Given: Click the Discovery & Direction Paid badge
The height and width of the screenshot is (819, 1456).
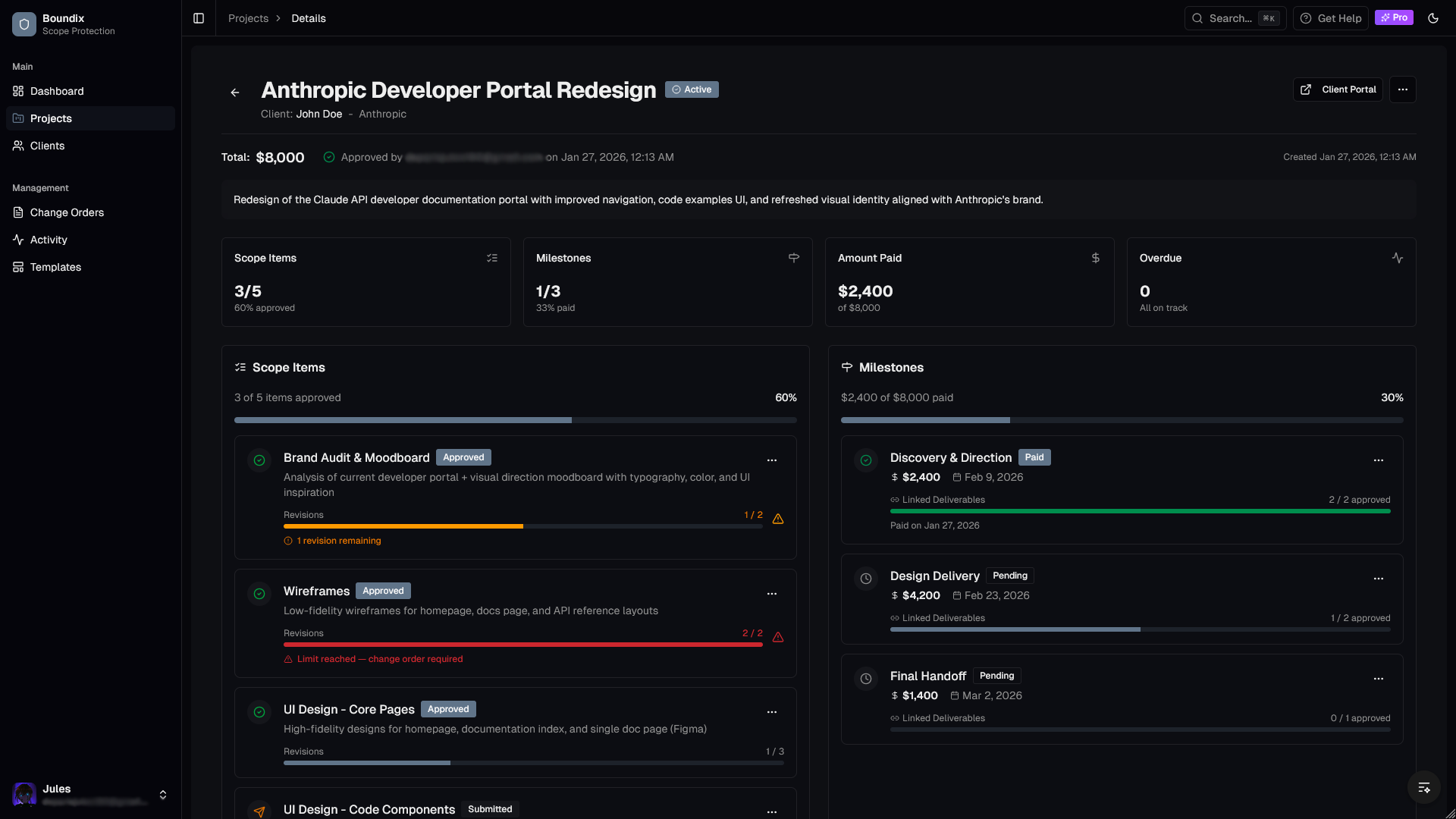Looking at the screenshot, I should [1034, 457].
